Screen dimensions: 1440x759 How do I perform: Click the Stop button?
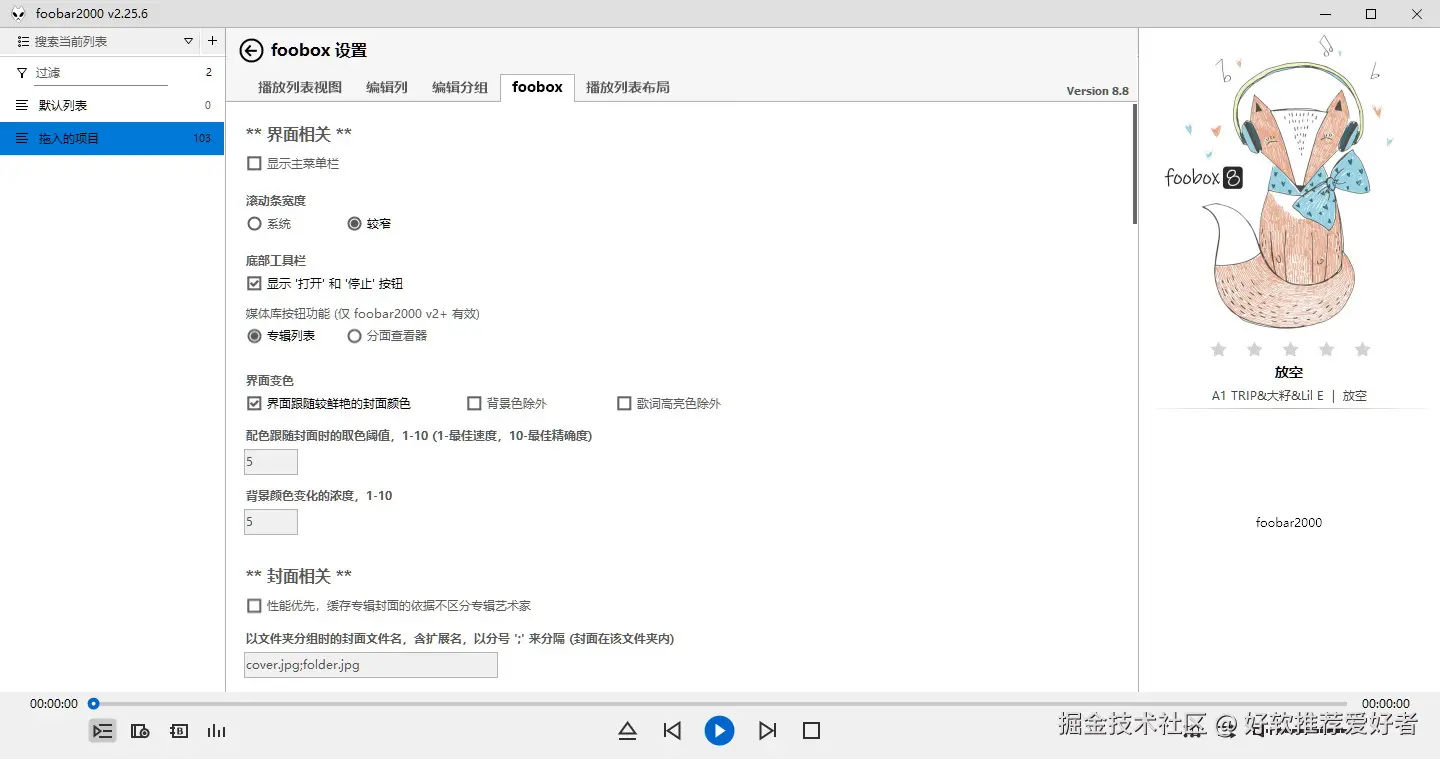click(x=811, y=731)
